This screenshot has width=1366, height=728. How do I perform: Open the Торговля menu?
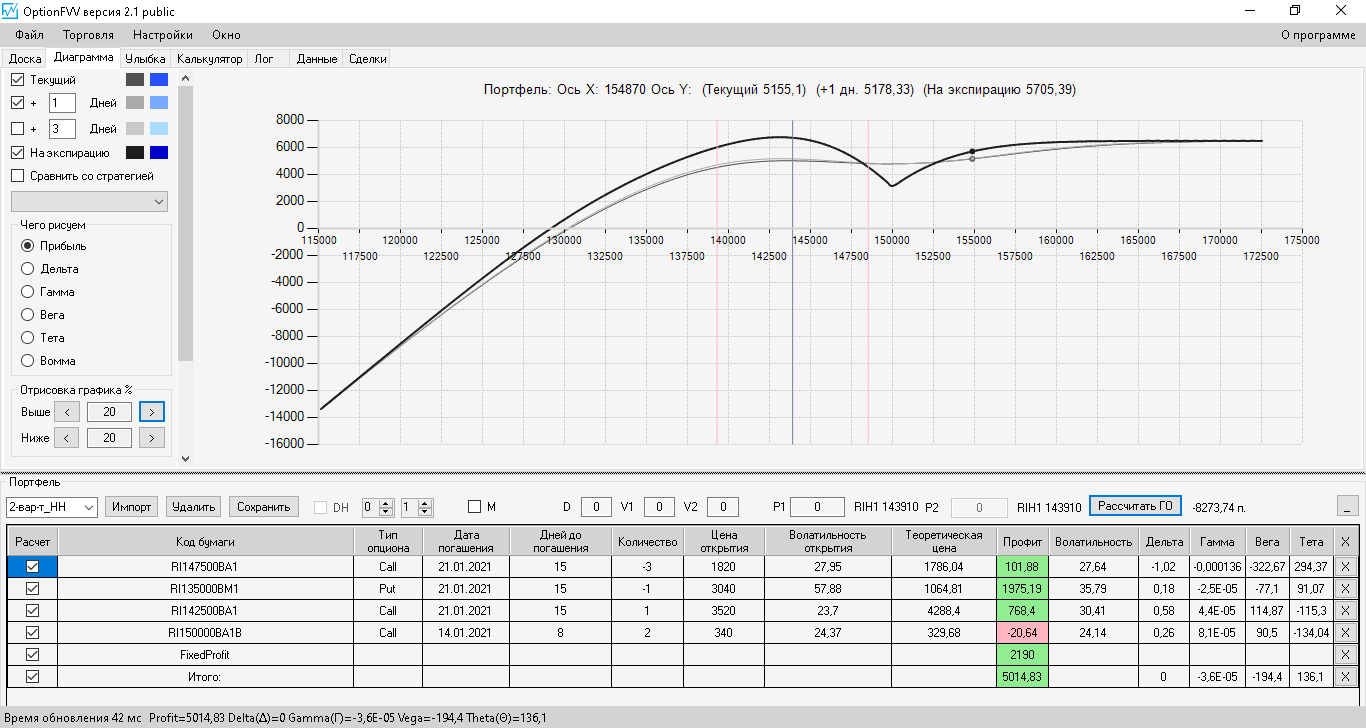point(88,35)
